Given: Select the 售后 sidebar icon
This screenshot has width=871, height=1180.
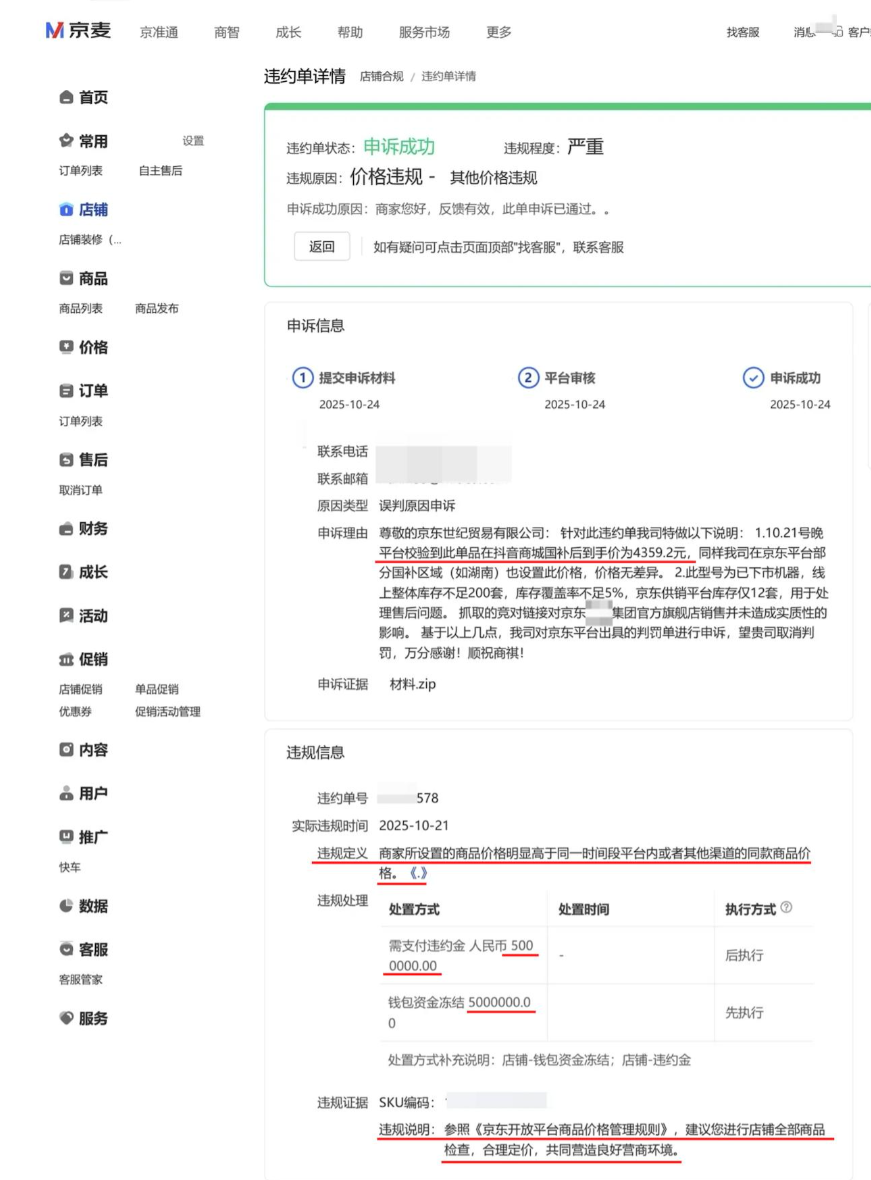Looking at the screenshot, I should pyautogui.click(x=65, y=460).
